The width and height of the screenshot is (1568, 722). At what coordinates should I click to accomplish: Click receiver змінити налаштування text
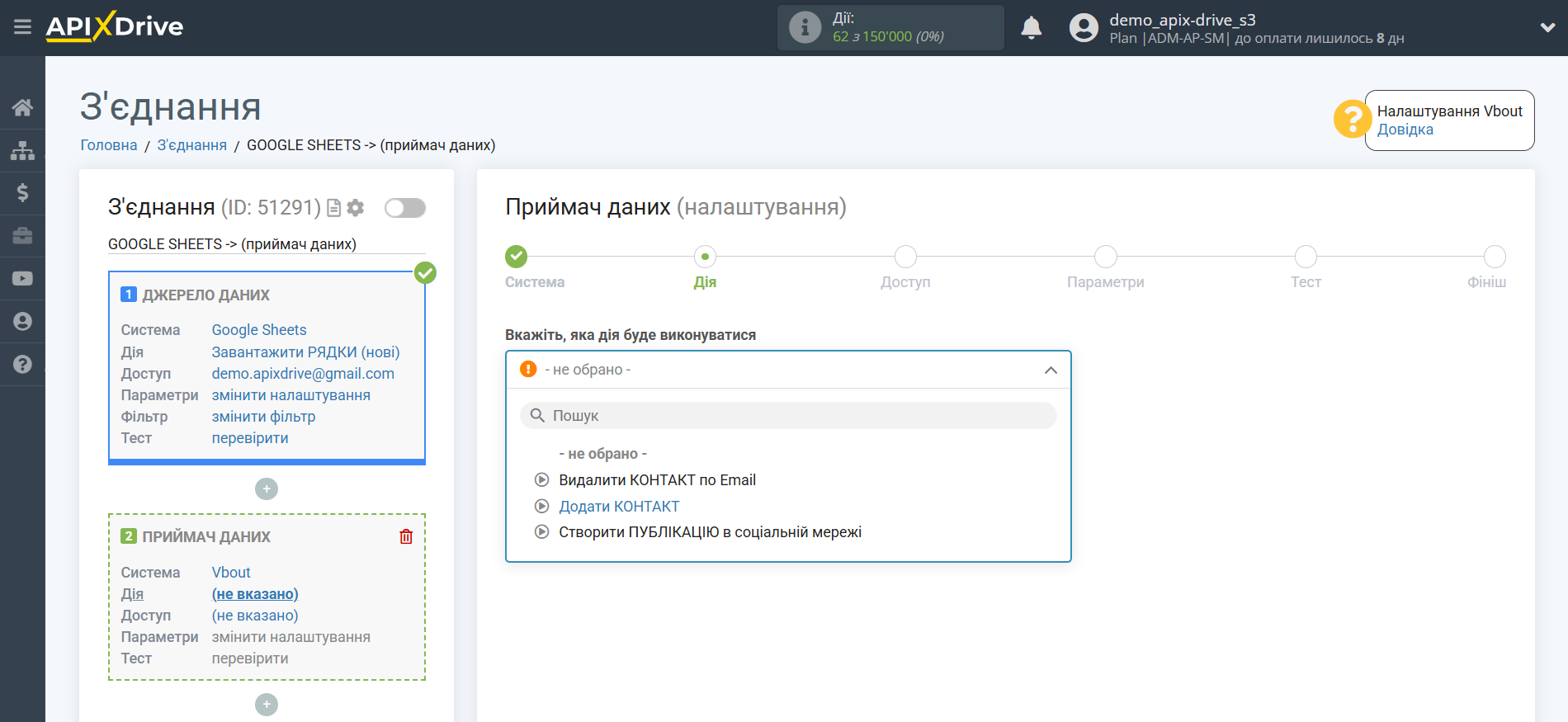290,637
